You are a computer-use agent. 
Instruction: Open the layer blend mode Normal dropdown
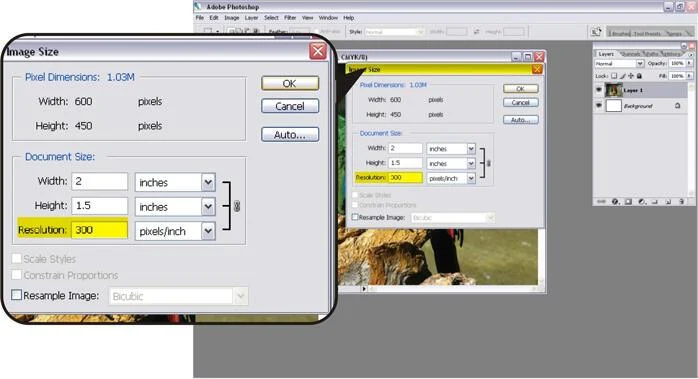620,64
